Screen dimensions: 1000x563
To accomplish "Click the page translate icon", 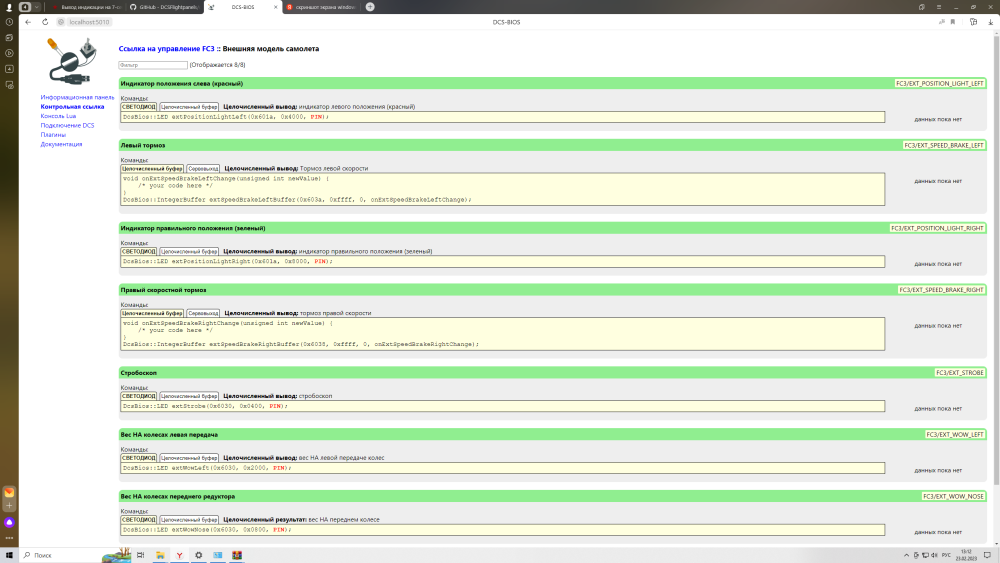I will tap(941, 22).
